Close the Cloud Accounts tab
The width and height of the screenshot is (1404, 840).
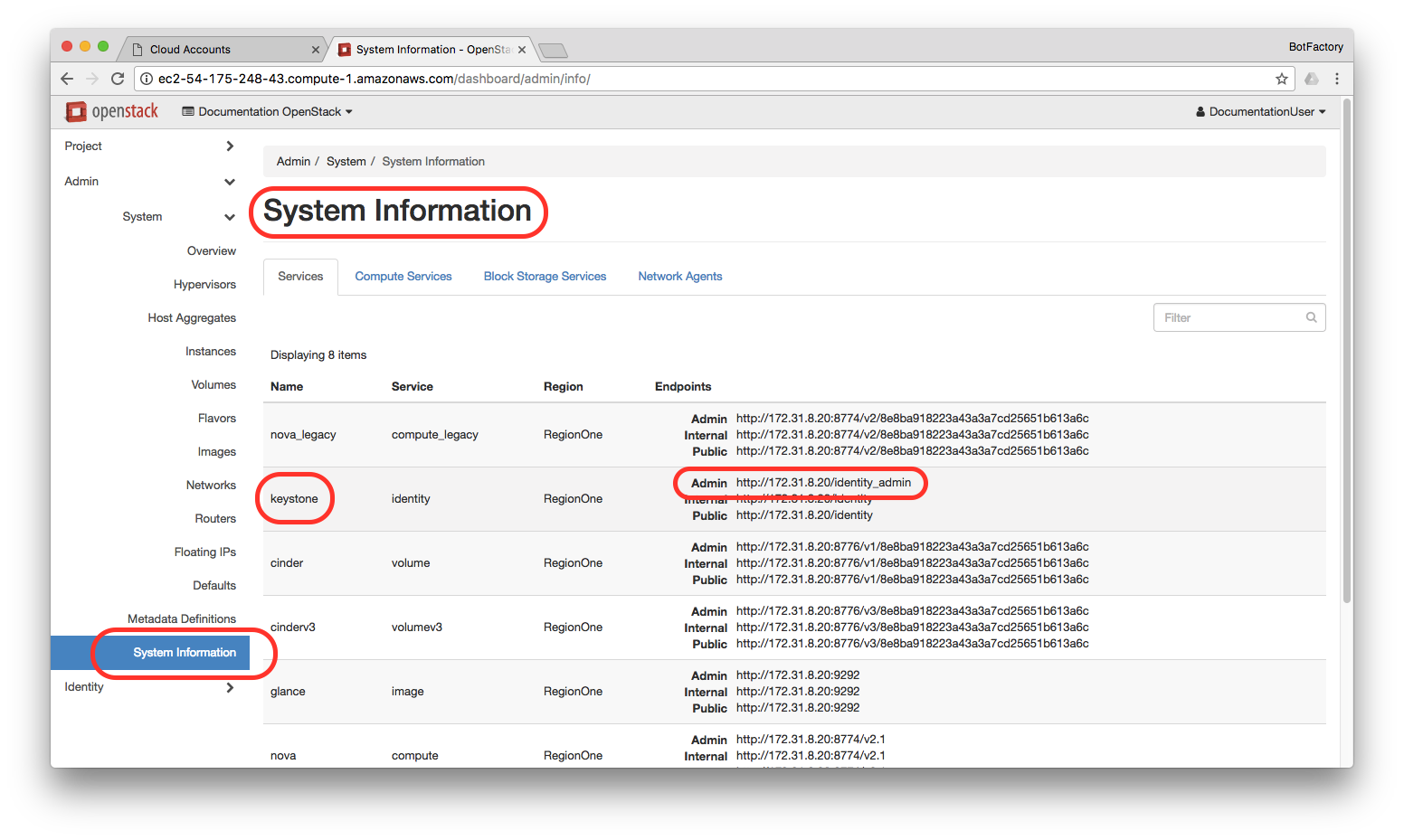[x=315, y=50]
